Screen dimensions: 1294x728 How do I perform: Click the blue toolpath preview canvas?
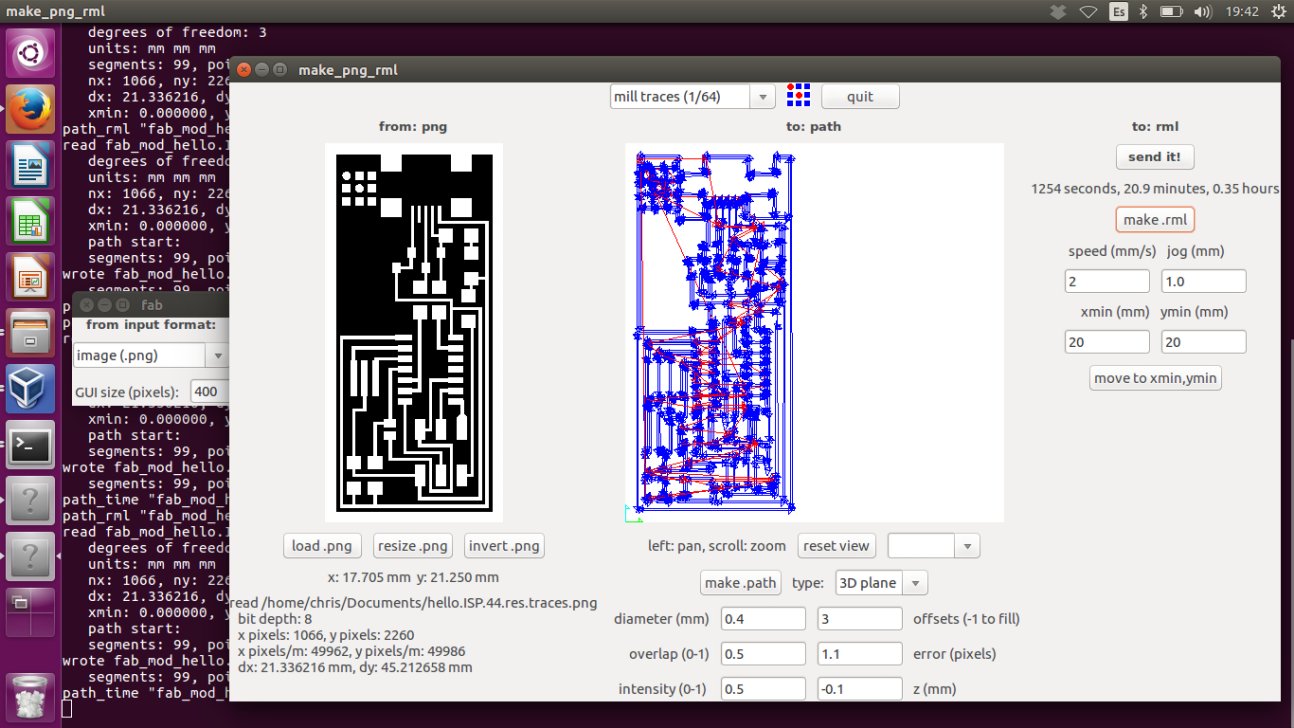tap(814, 333)
